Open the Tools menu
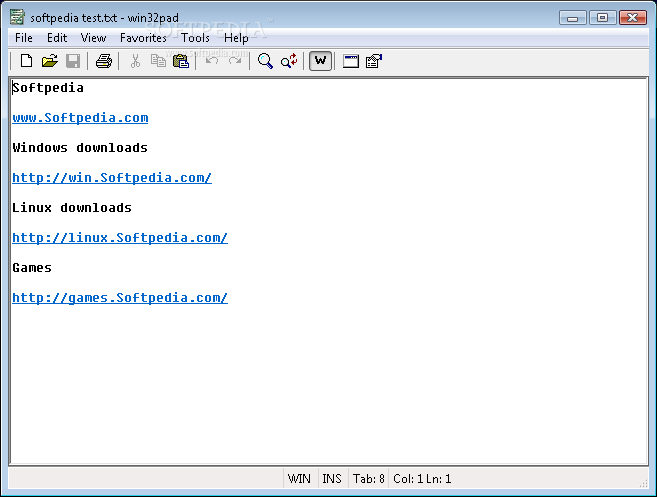 point(196,38)
